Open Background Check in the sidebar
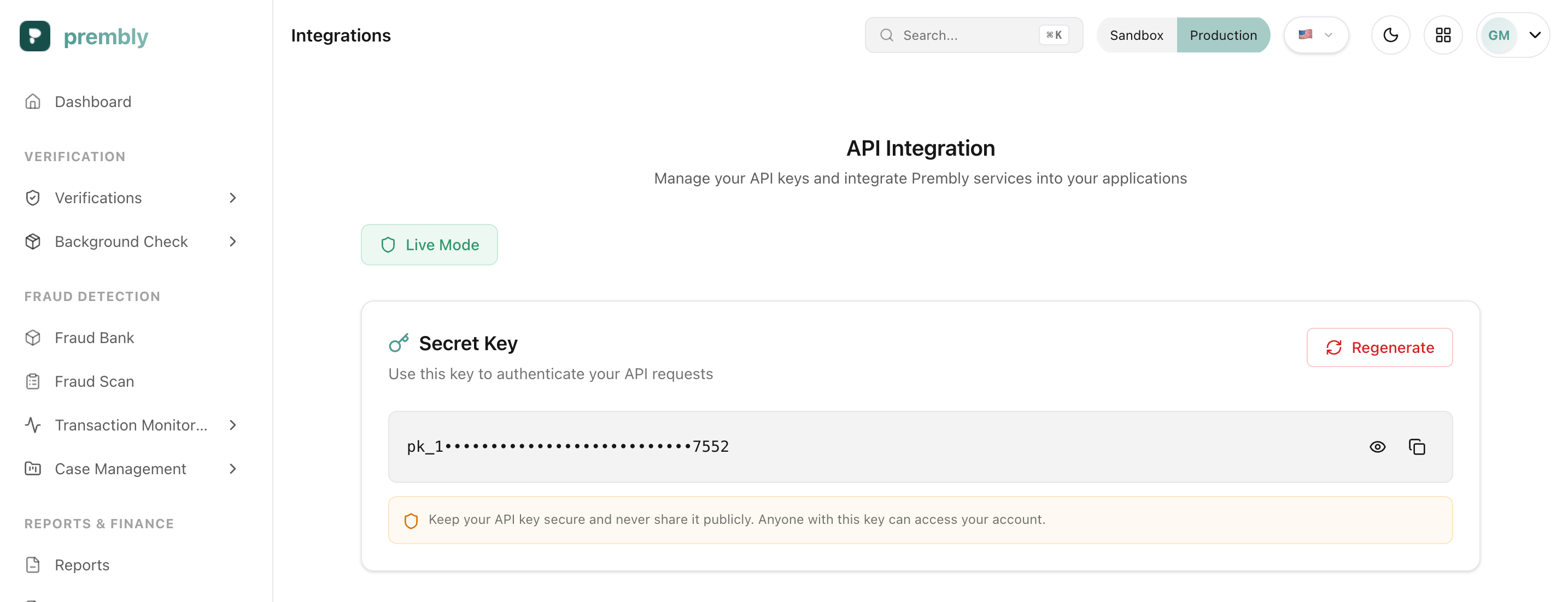Viewport: 1568px width, 602px height. pyautogui.click(x=121, y=241)
